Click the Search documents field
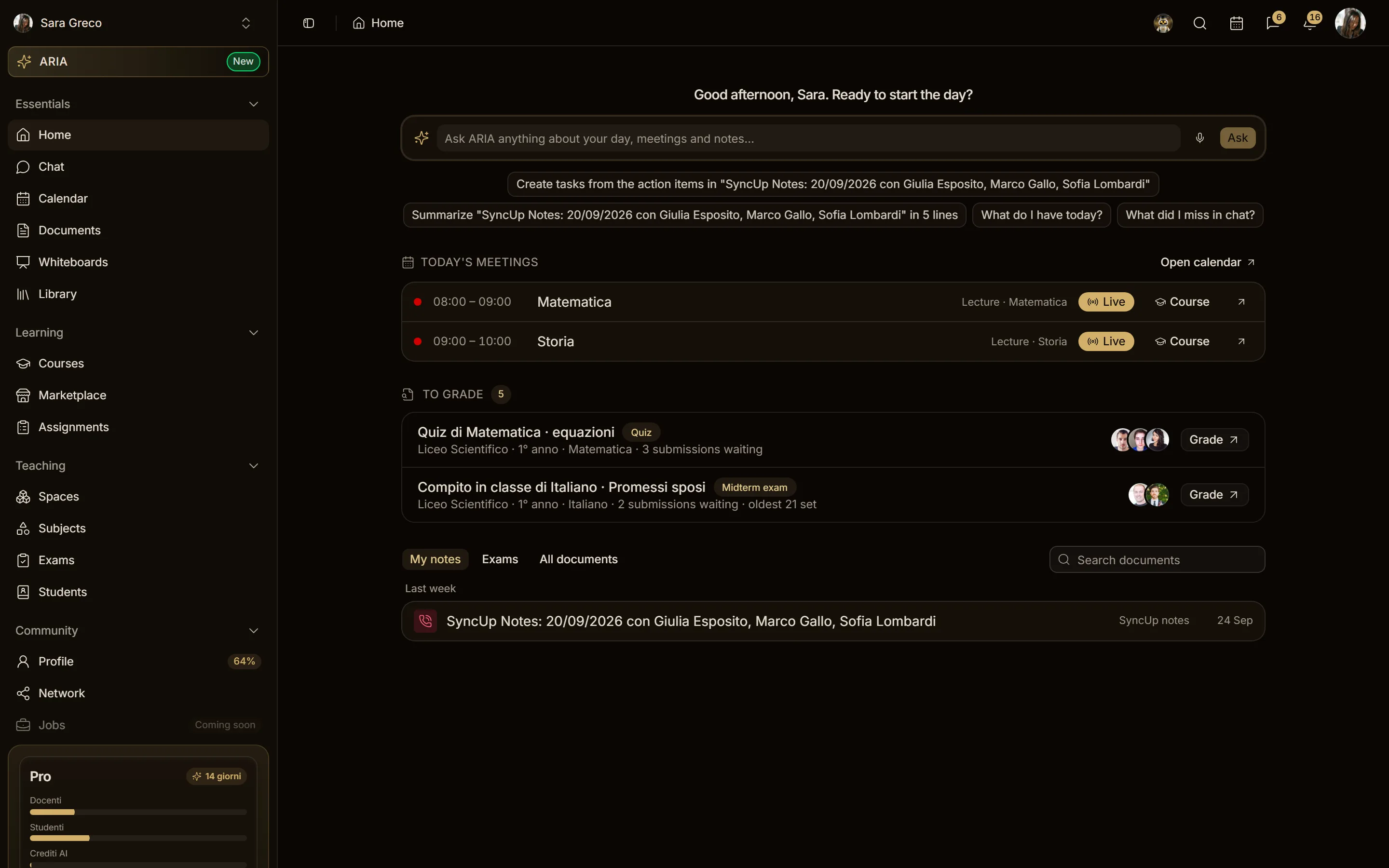Viewport: 1389px width, 868px height. (1157, 560)
